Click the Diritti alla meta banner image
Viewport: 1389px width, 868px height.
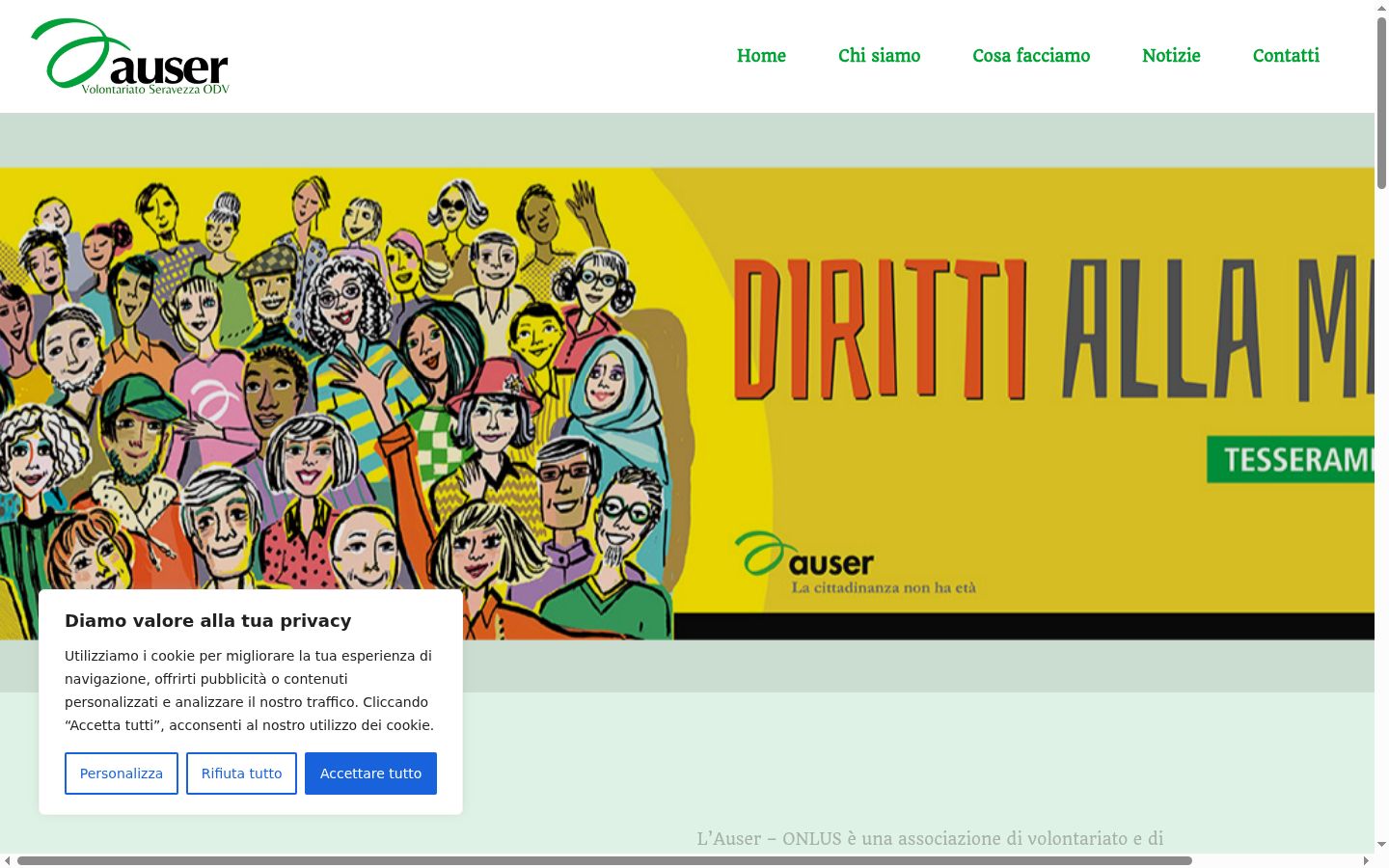(687, 403)
